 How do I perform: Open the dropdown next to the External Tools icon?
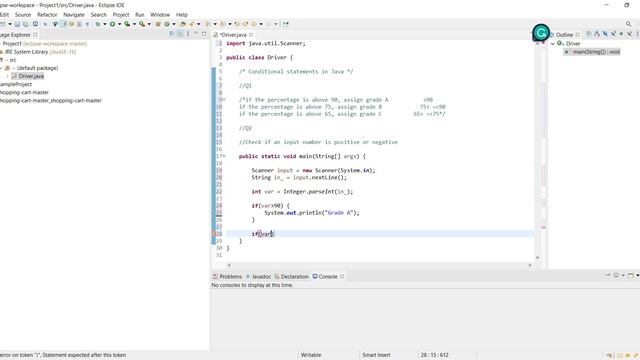point(149,24)
